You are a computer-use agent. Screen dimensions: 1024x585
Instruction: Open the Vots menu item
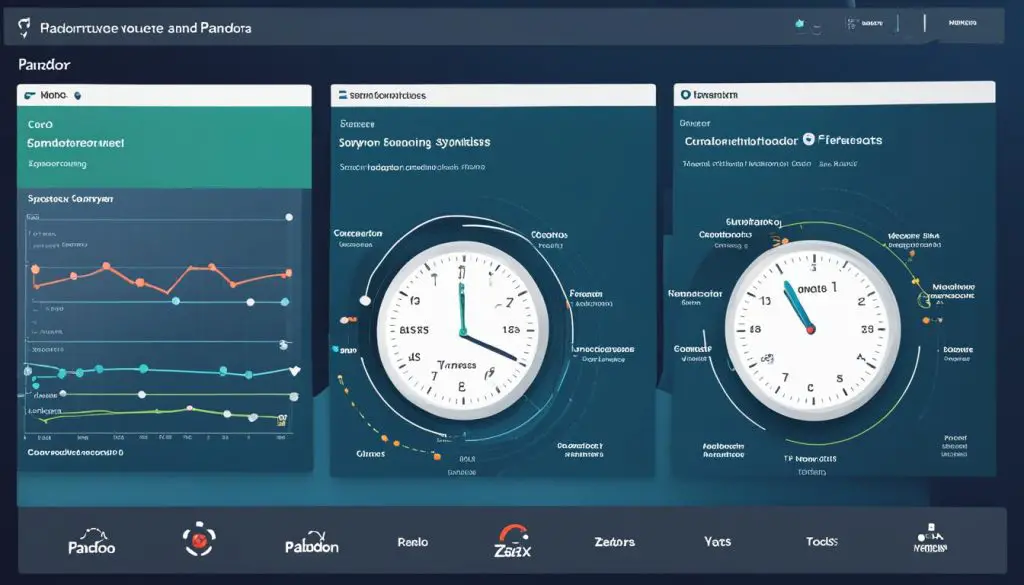click(716, 540)
